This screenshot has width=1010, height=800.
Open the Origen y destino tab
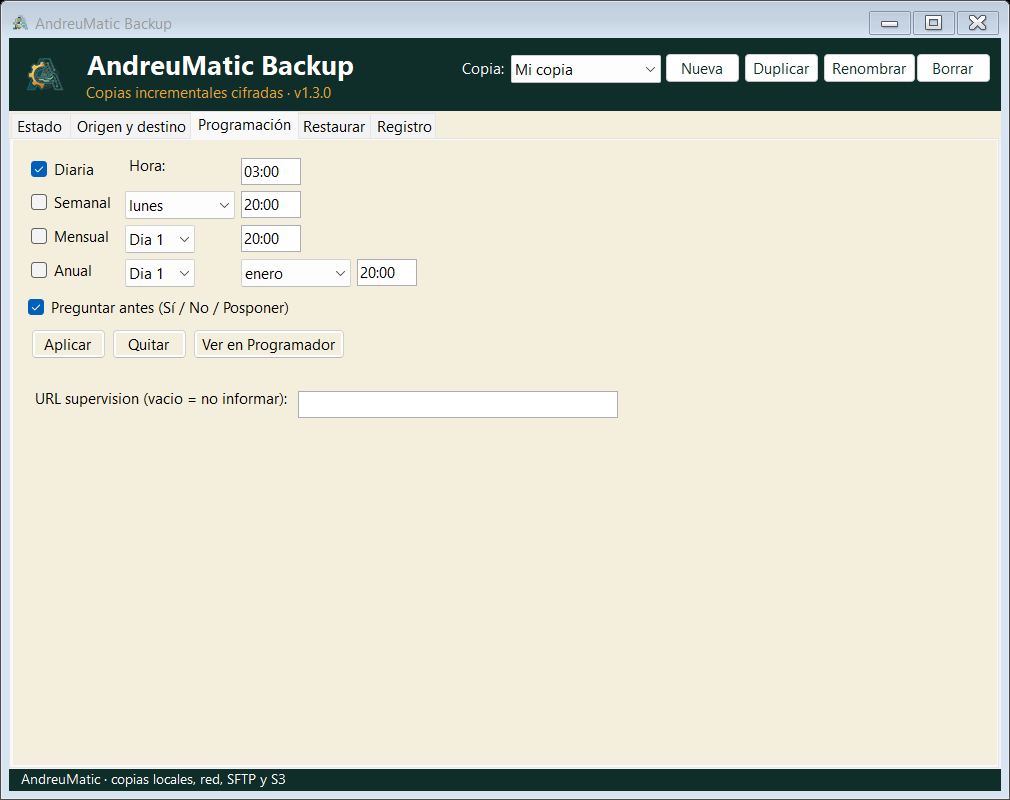click(x=131, y=127)
